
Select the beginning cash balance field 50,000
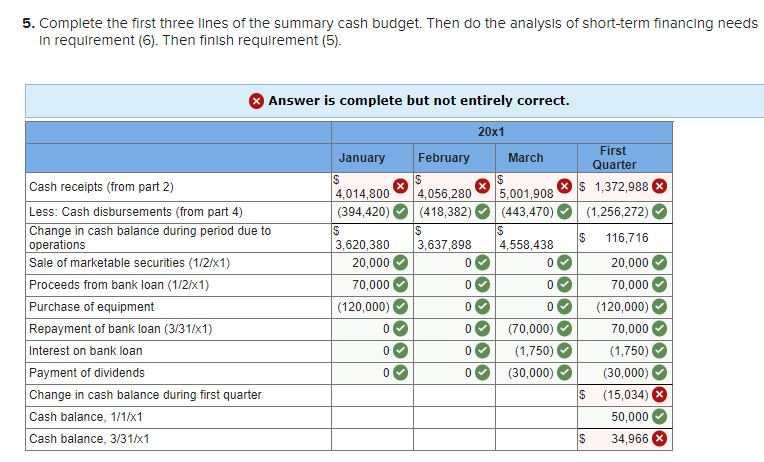[x=625, y=417]
